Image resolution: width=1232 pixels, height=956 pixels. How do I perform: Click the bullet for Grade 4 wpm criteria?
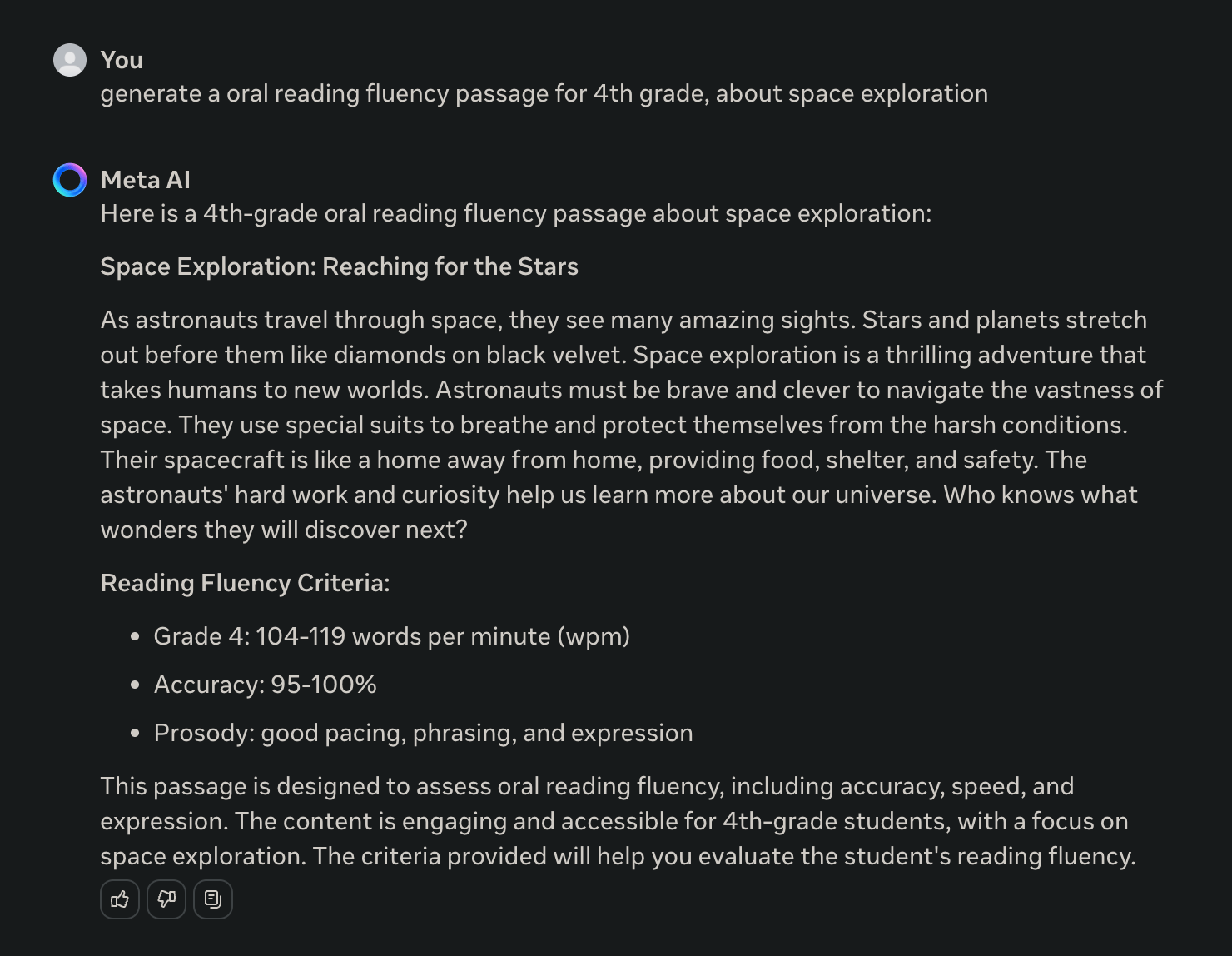134,637
